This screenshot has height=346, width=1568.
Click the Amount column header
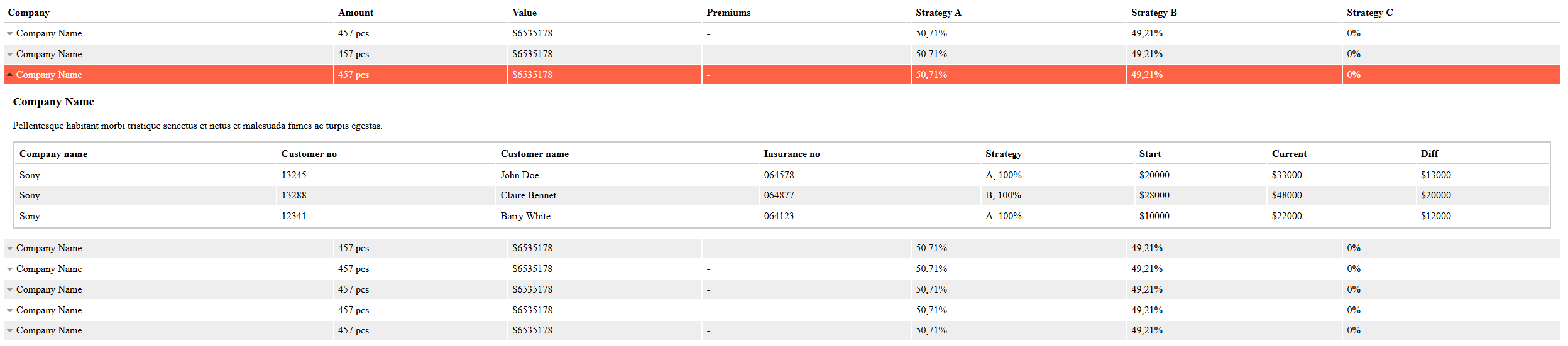coord(355,13)
